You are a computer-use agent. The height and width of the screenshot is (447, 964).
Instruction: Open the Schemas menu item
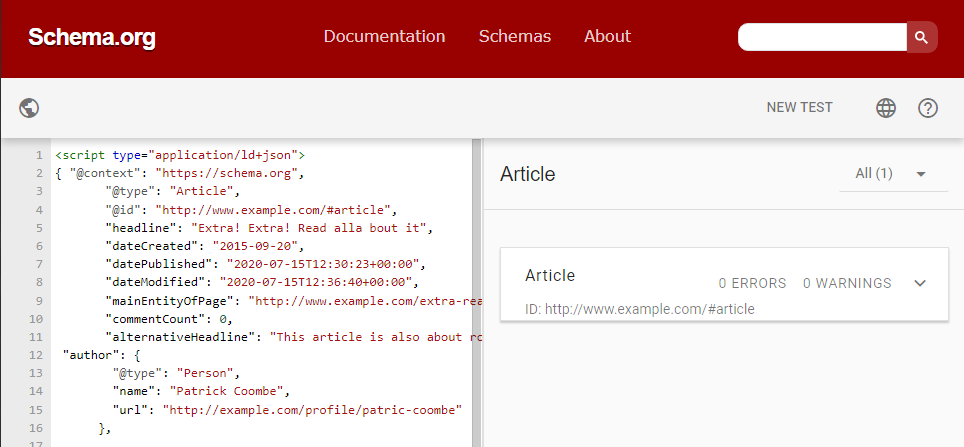(515, 36)
